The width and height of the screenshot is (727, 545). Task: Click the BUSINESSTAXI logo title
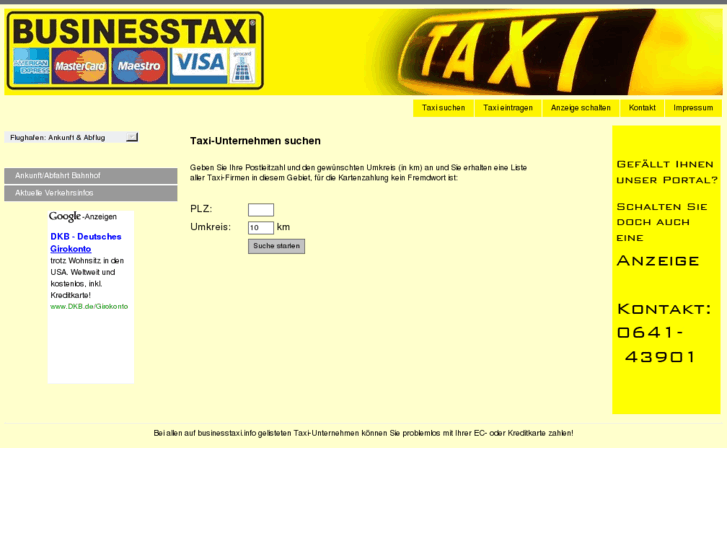[134, 32]
